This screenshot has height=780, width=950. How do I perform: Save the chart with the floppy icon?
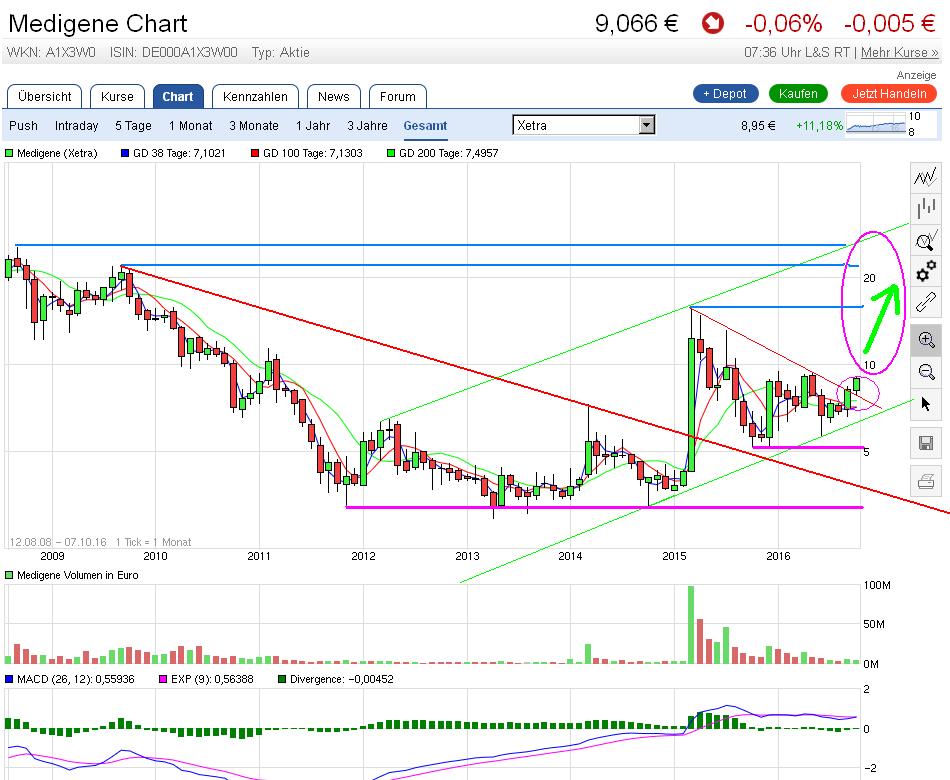pos(926,443)
